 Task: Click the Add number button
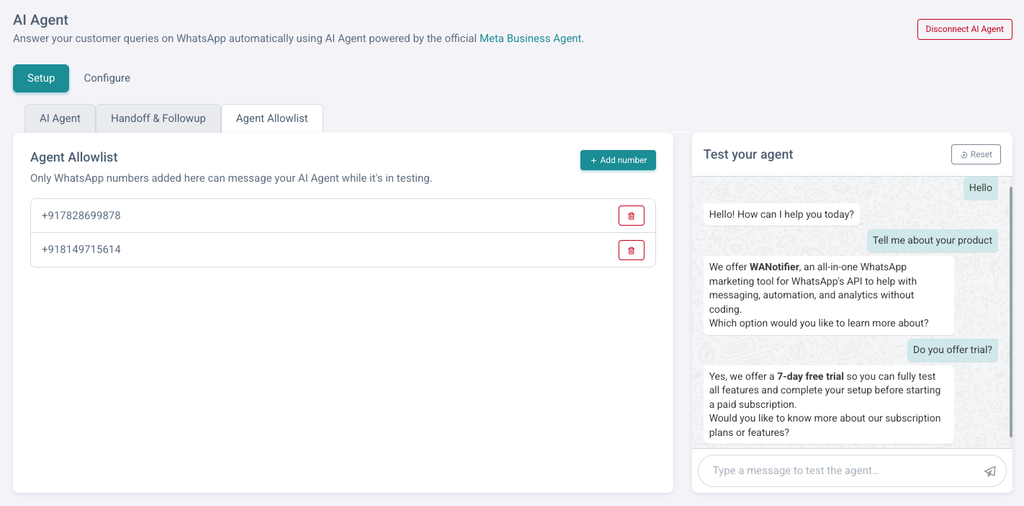click(618, 160)
